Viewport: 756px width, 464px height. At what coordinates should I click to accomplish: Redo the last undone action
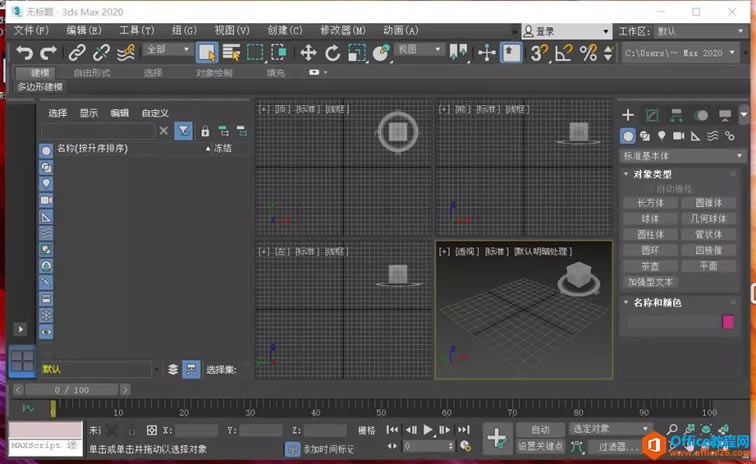(x=48, y=52)
